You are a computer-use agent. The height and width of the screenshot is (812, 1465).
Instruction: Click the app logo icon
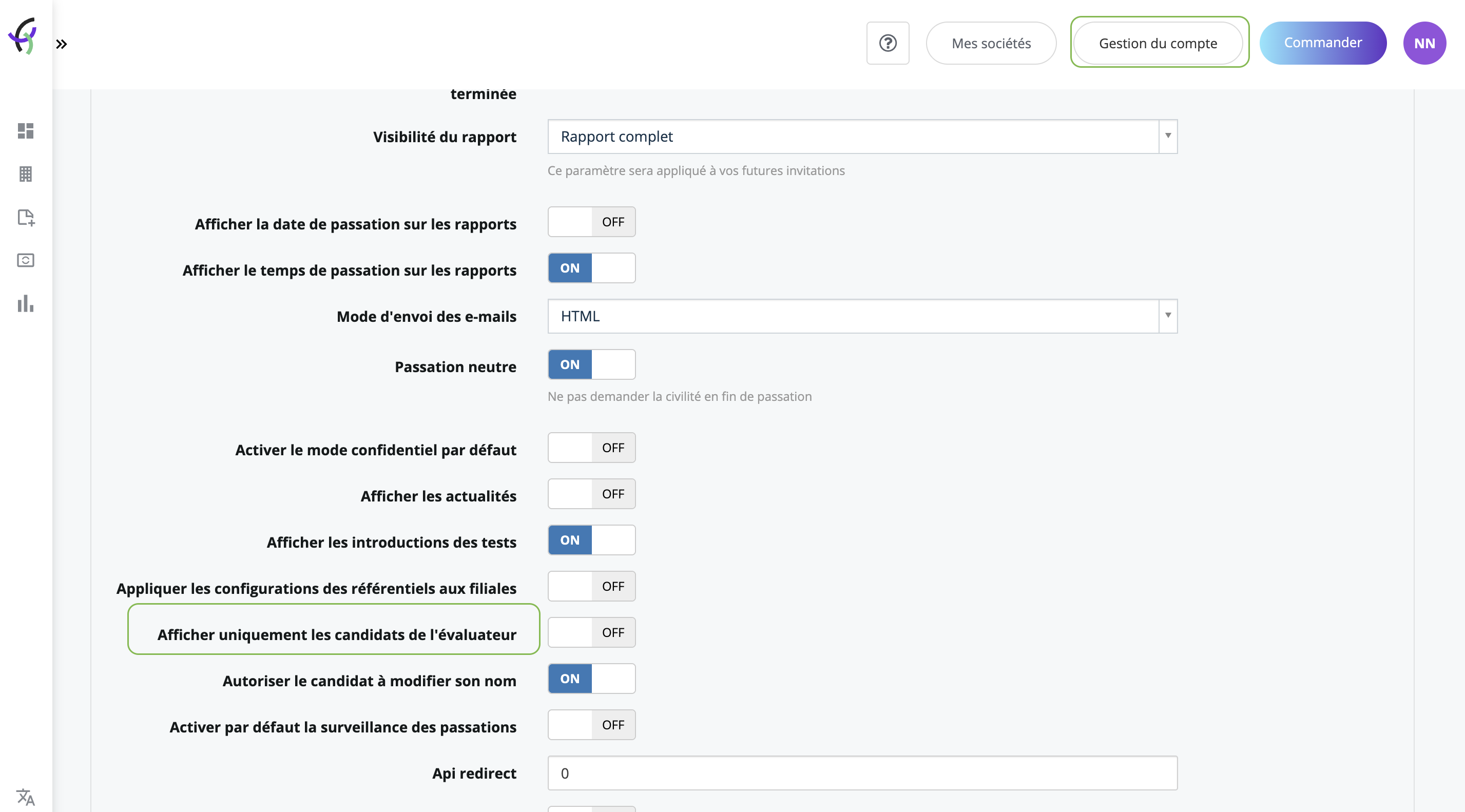23,36
